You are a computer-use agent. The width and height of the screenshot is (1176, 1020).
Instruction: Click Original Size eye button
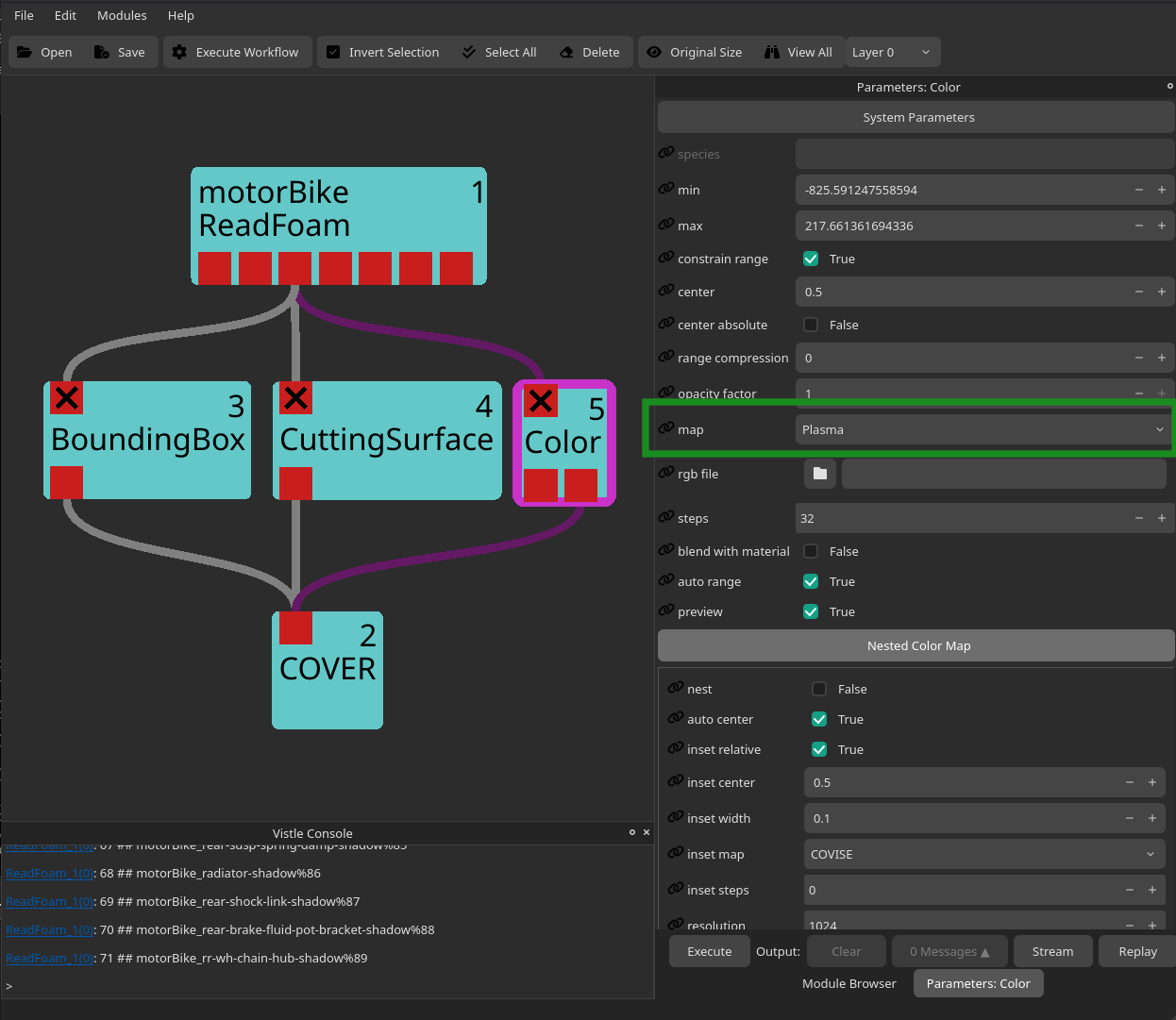pos(696,52)
